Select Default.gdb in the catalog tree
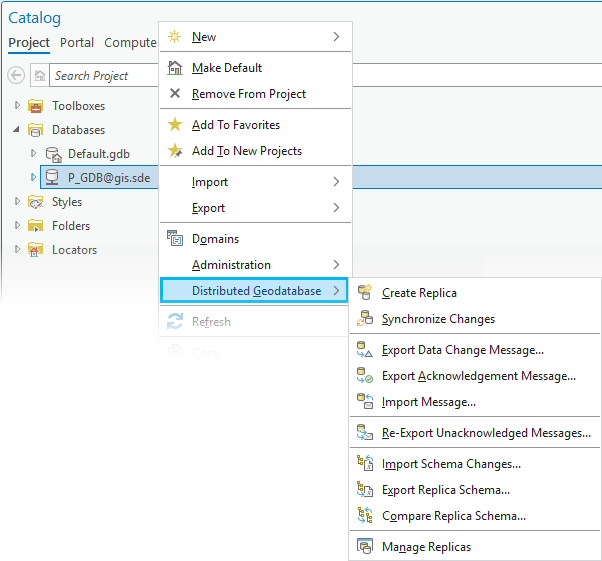Screen dimensions: 602x561 pos(98,154)
